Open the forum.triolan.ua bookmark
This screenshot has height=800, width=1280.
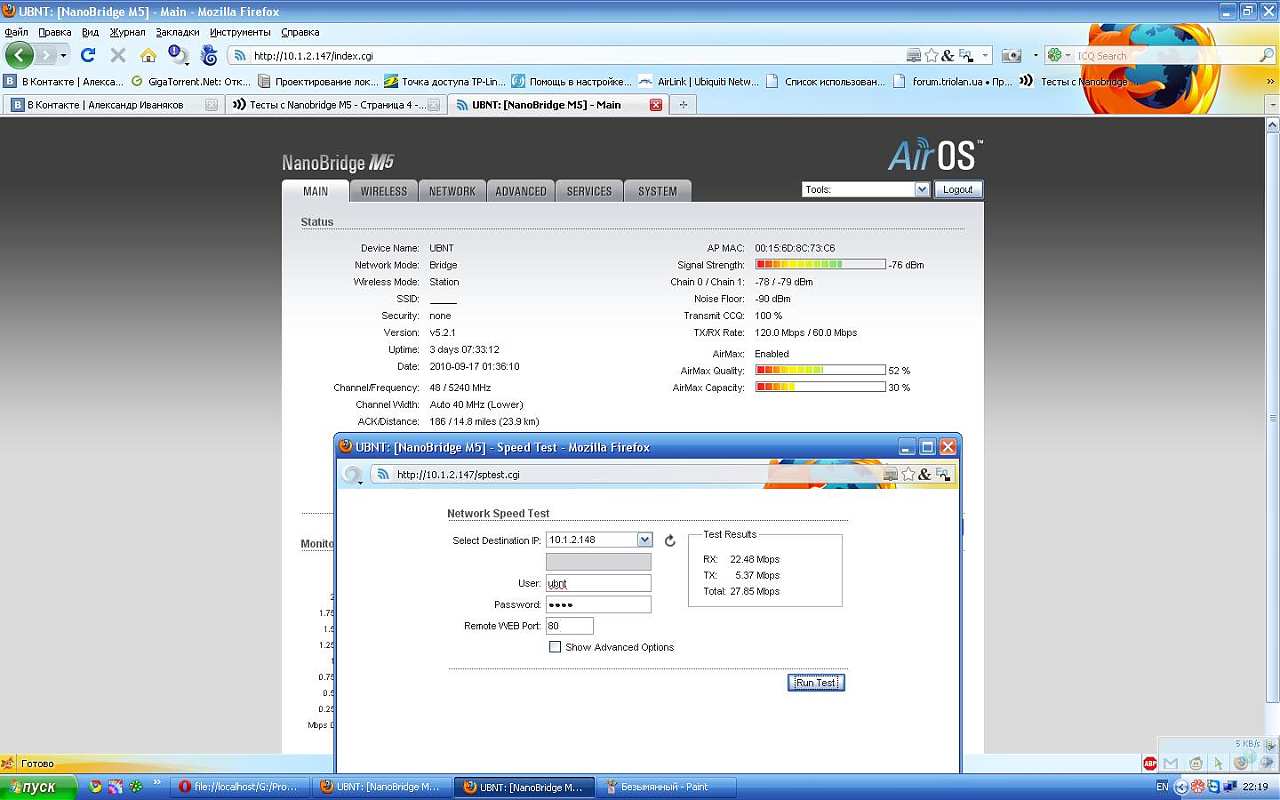(952, 81)
